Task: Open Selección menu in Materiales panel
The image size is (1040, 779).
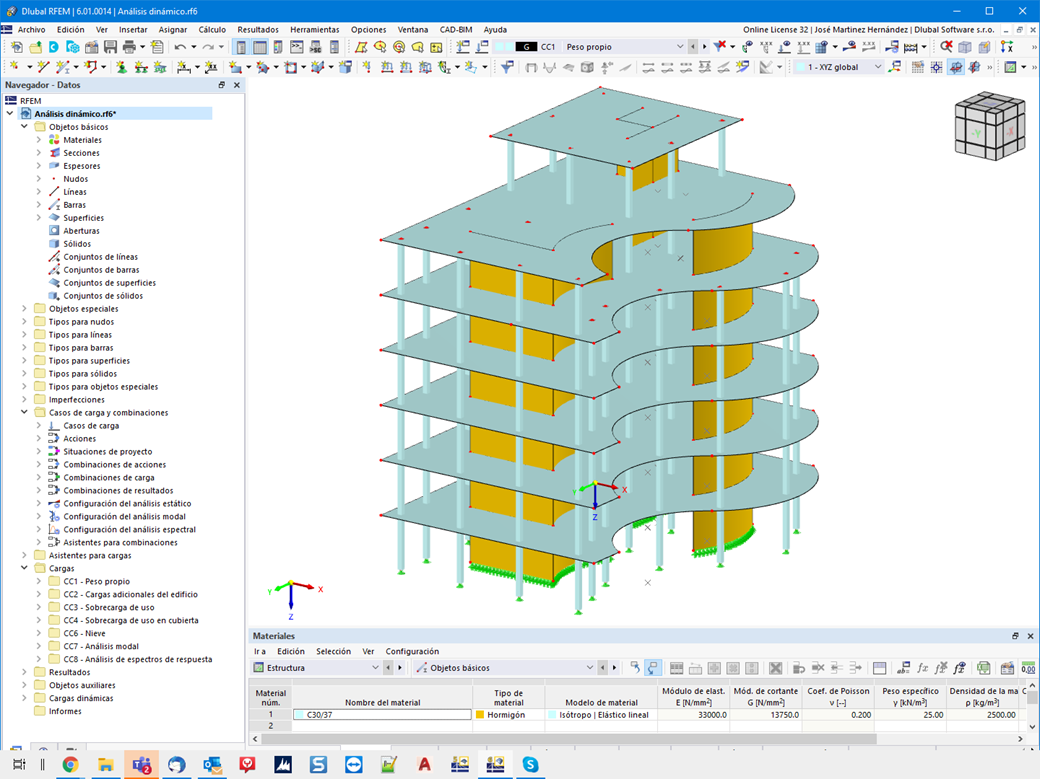Action: [333, 652]
